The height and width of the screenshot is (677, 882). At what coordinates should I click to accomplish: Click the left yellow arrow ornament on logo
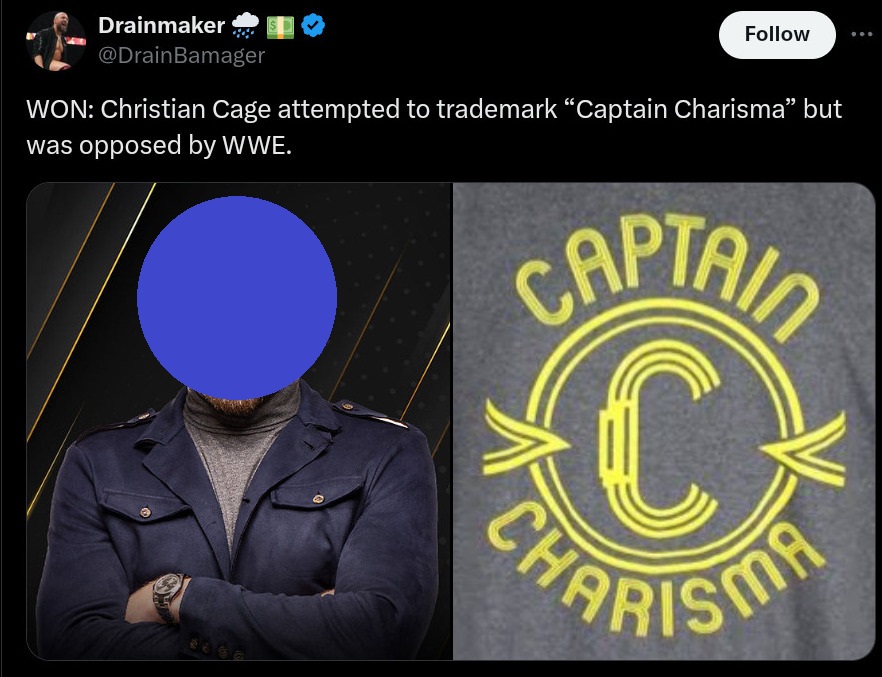pyautogui.click(x=526, y=439)
